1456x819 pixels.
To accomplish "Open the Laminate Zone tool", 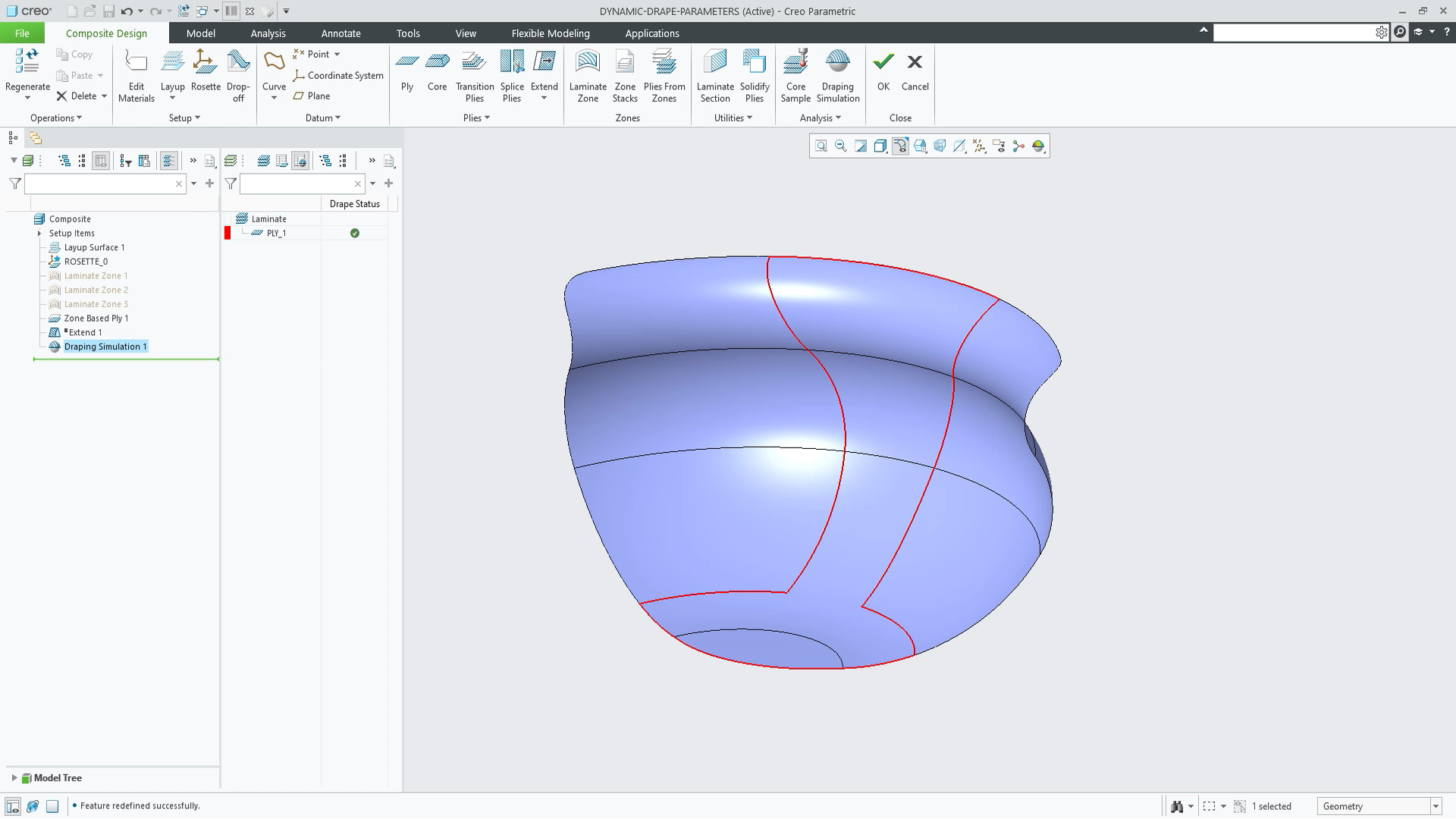I will pyautogui.click(x=588, y=76).
